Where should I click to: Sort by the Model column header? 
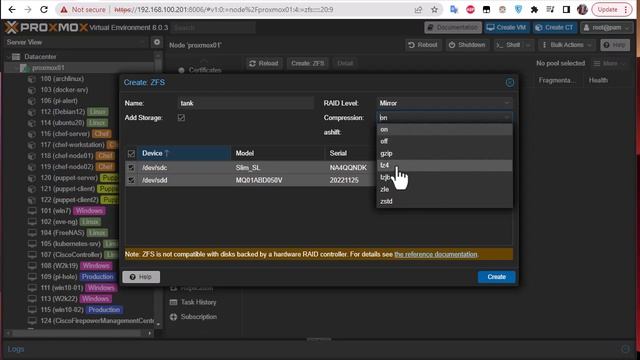click(x=277, y=153)
